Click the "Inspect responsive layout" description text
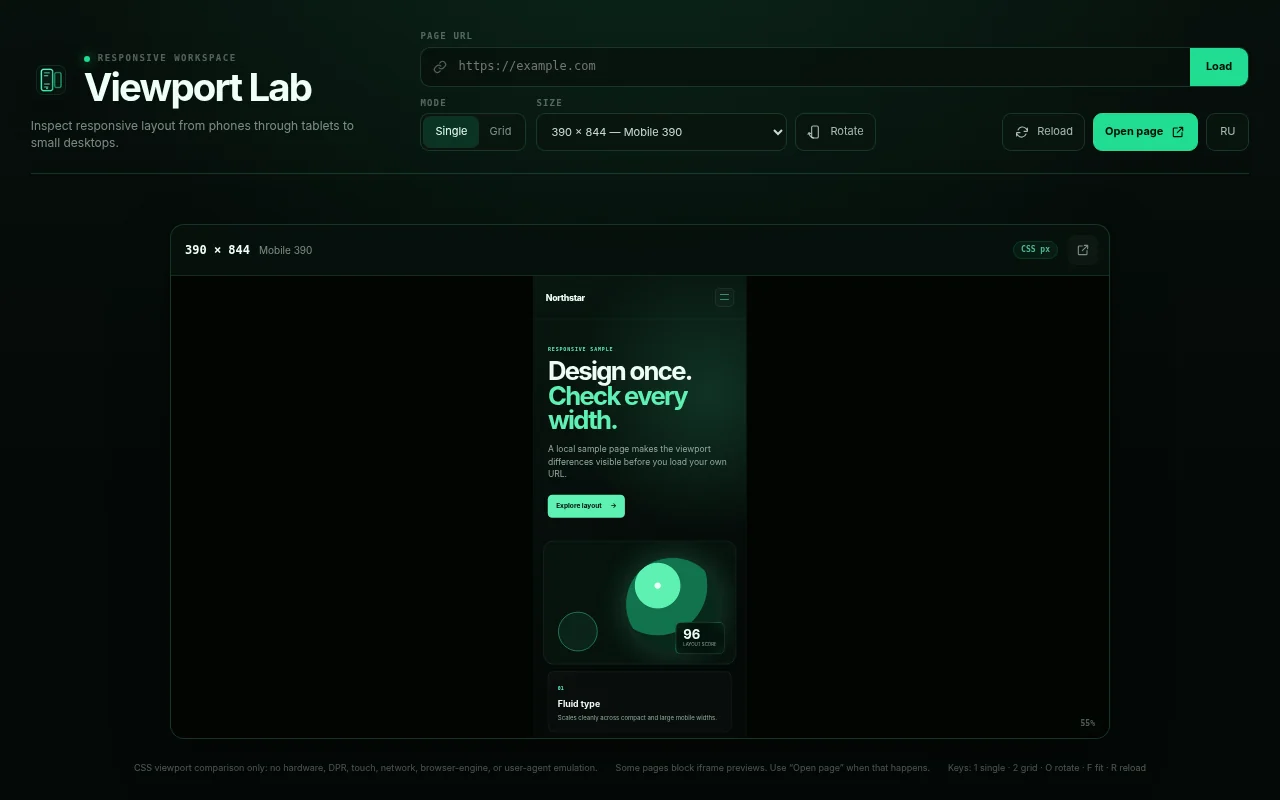 coord(192,134)
